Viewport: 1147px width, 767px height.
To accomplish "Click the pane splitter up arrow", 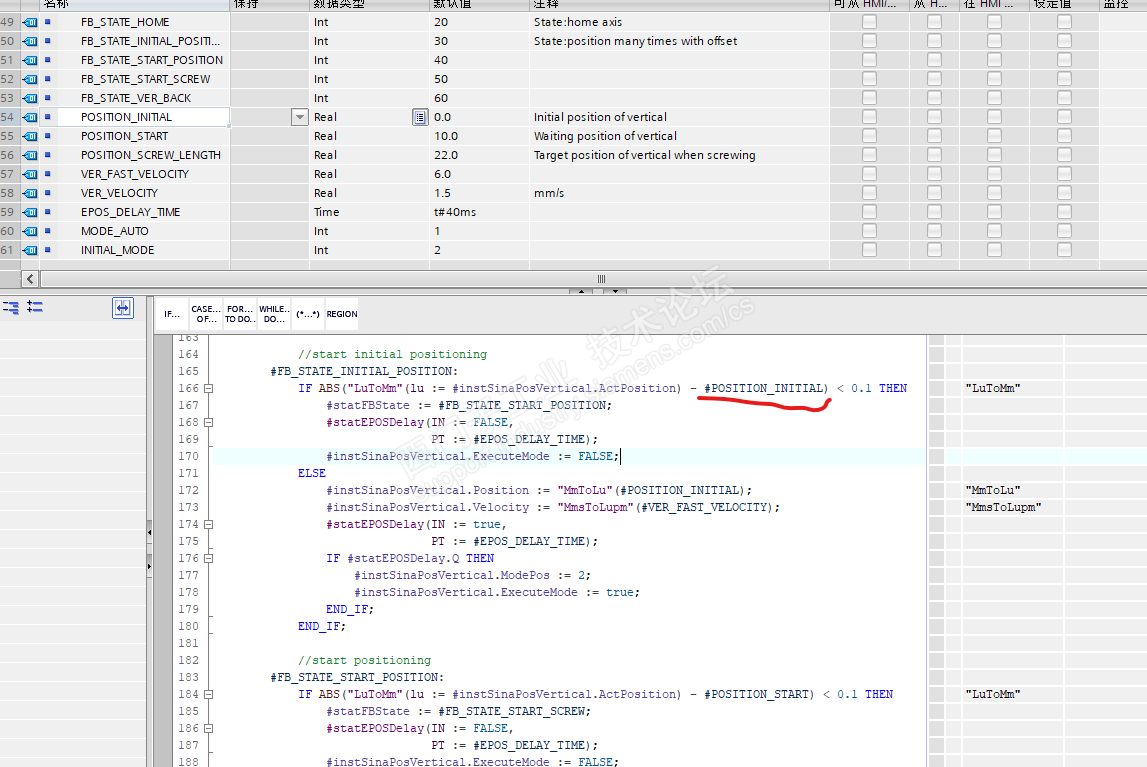I will pyautogui.click(x=581, y=291).
